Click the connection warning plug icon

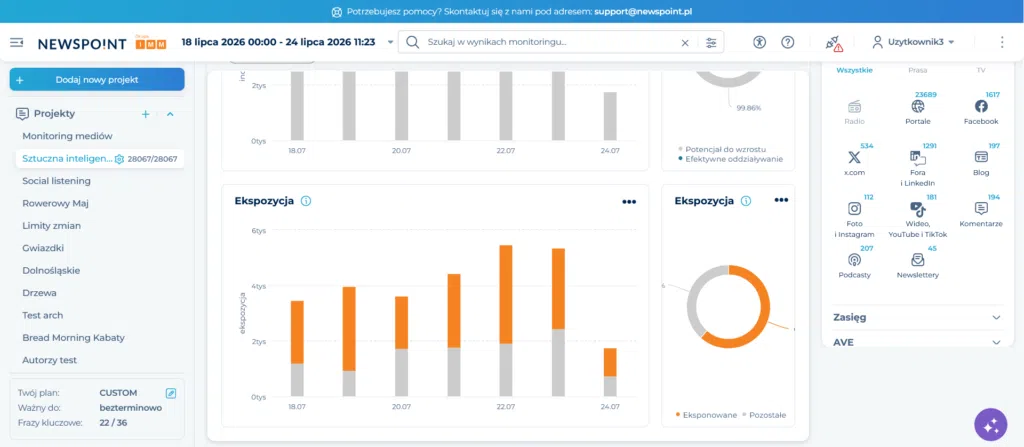834,43
